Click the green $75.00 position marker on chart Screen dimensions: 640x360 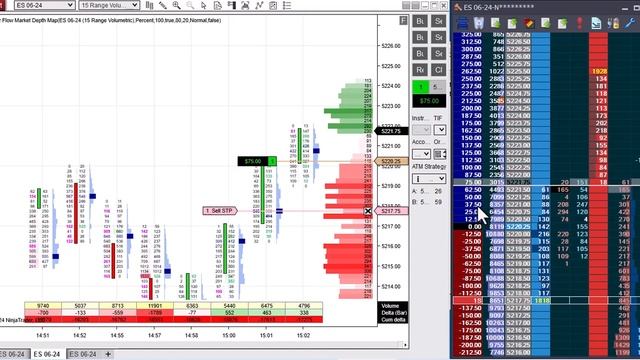pos(257,161)
